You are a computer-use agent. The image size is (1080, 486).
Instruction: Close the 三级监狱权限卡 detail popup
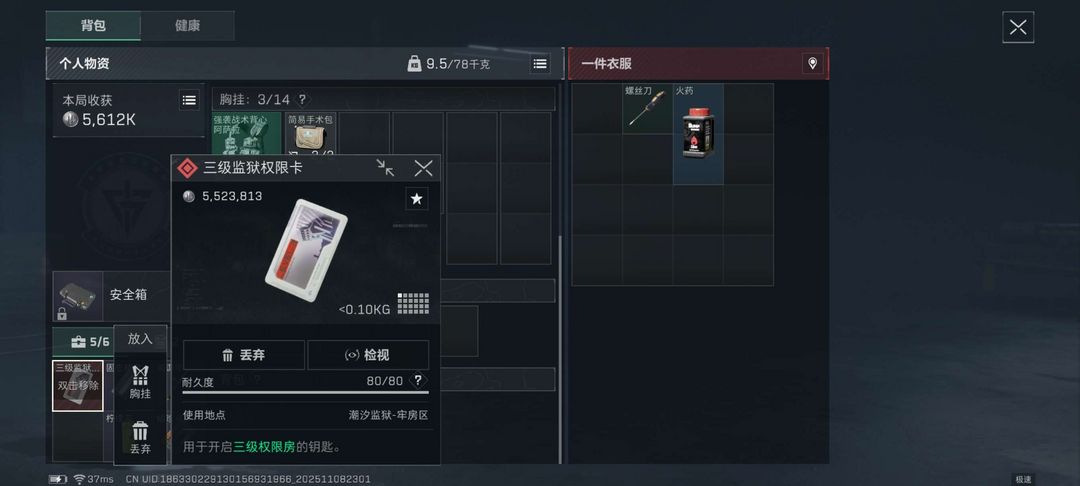(x=423, y=168)
